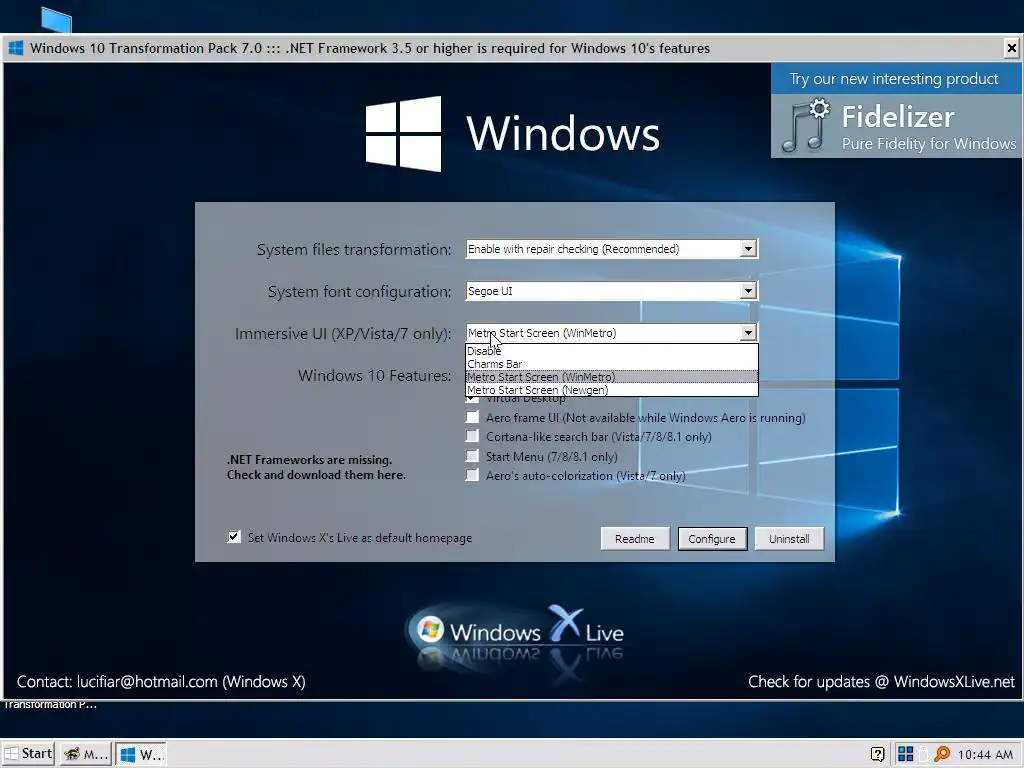Click the help balloon icon in the taskbar
The image size is (1024, 768).
point(878,754)
